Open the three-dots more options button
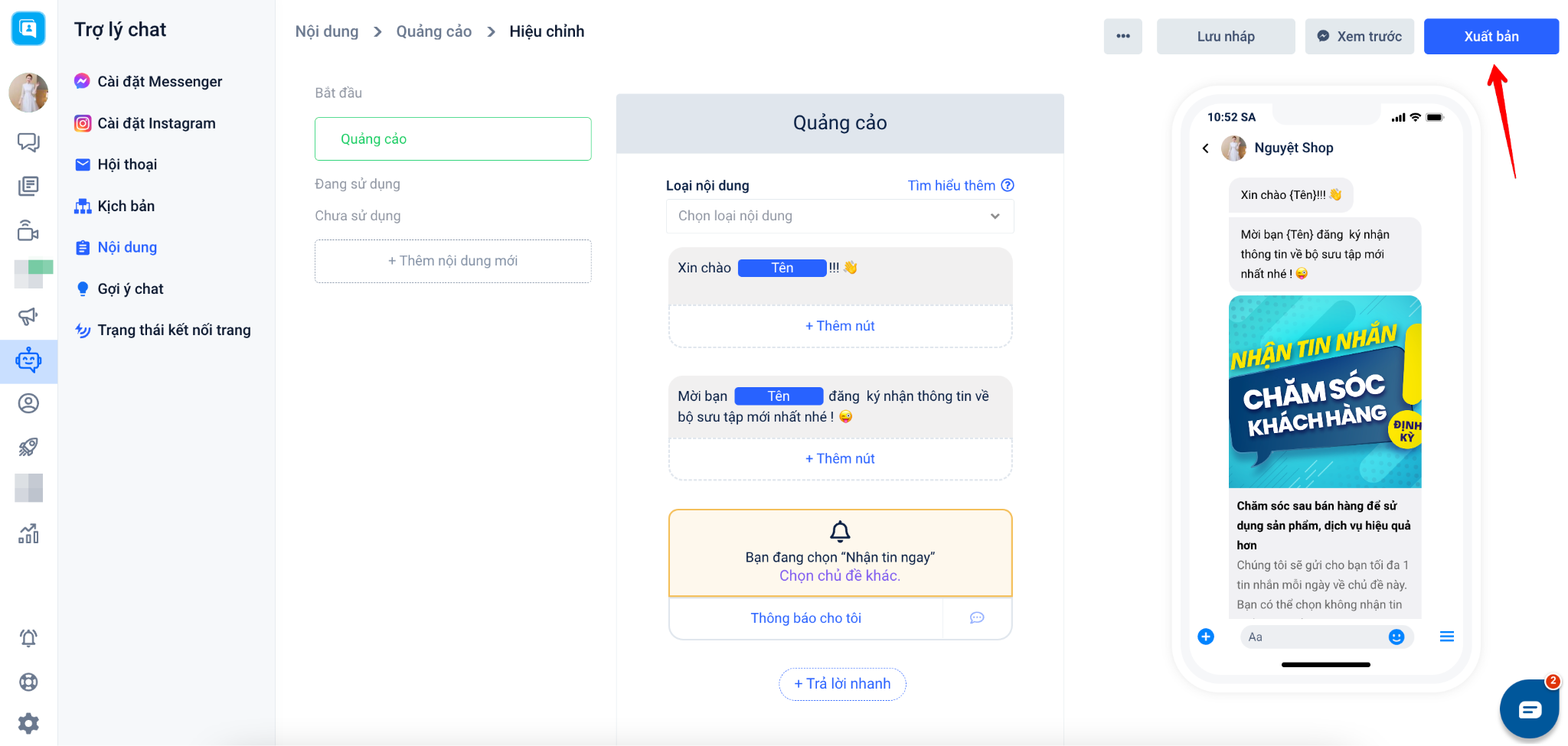Image resolution: width=1568 pixels, height=746 pixels. coord(1122,36)
